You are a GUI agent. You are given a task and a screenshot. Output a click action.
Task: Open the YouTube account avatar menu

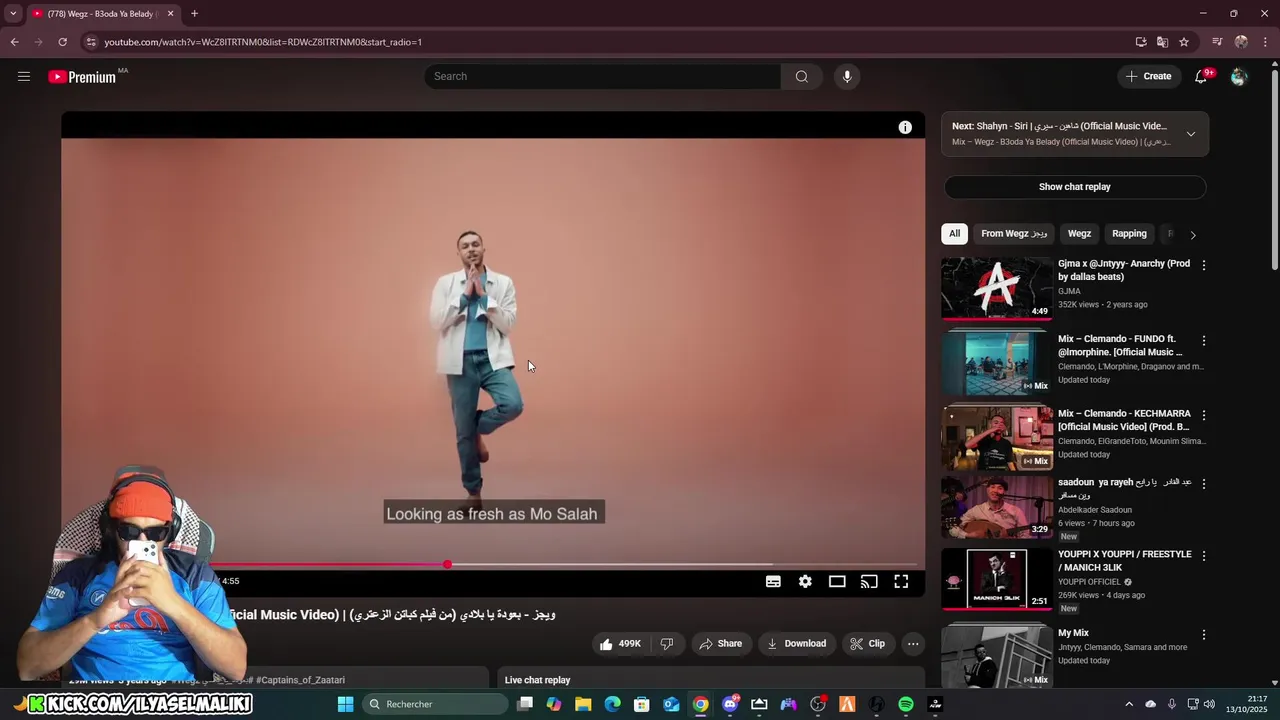1239,76
